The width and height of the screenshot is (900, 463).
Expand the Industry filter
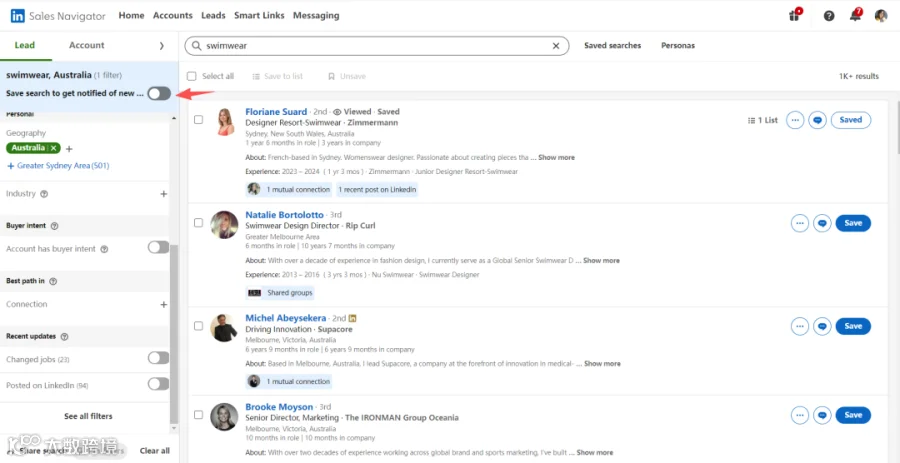point(164,194)
